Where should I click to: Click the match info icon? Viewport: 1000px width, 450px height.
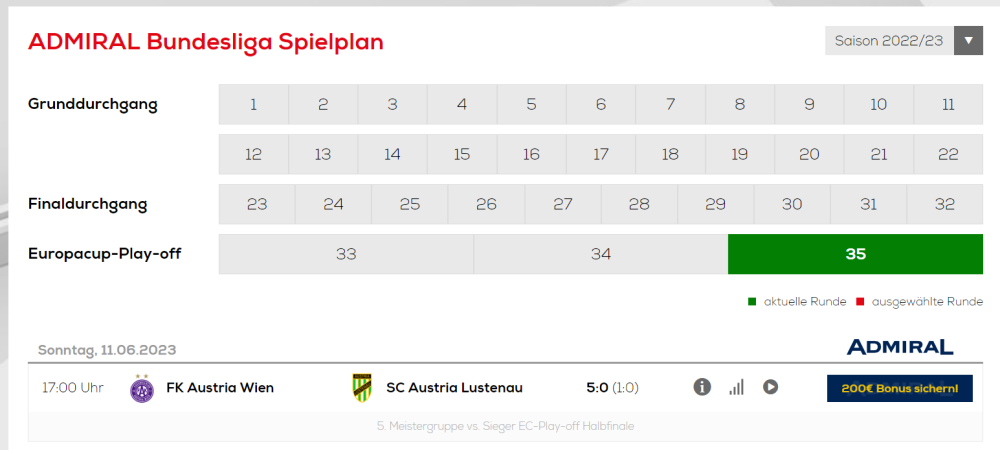pyautogui.click(x=702, y=387)
